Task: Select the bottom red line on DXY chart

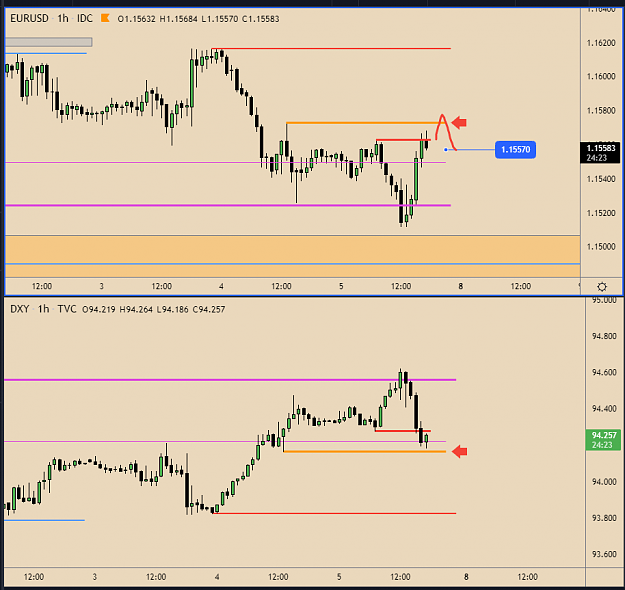Action: click(334, 513)
